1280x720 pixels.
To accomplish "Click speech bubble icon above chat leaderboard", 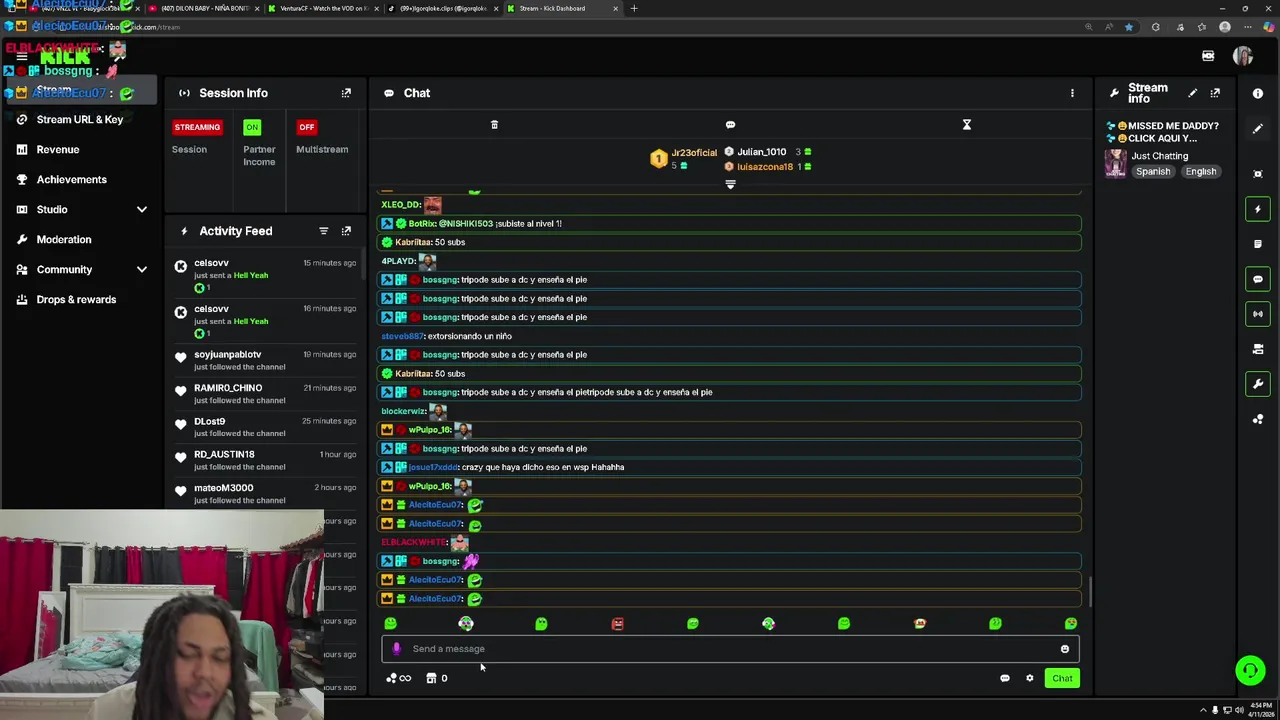I will [x=730, y=125].
